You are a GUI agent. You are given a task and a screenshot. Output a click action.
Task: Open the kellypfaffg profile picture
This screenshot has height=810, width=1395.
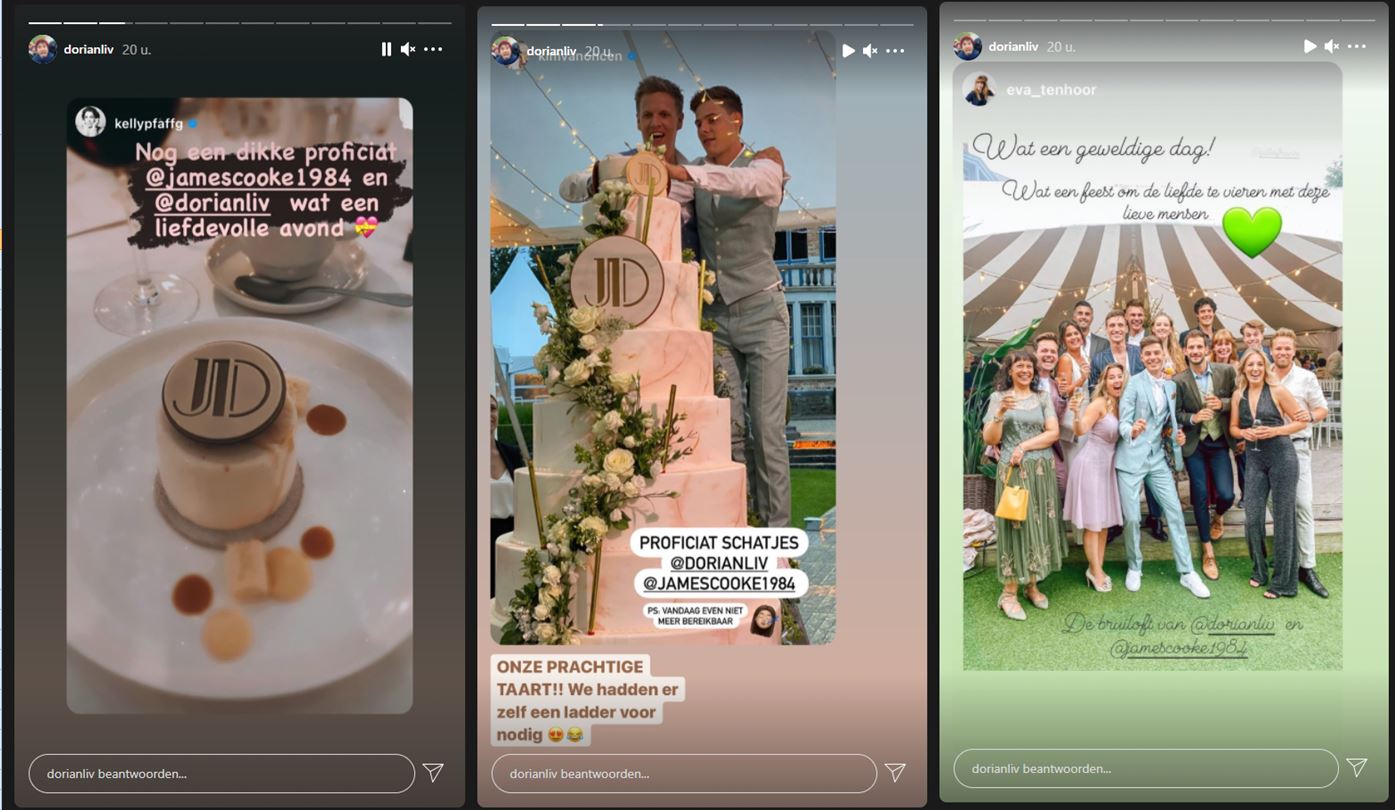(91, 122)
